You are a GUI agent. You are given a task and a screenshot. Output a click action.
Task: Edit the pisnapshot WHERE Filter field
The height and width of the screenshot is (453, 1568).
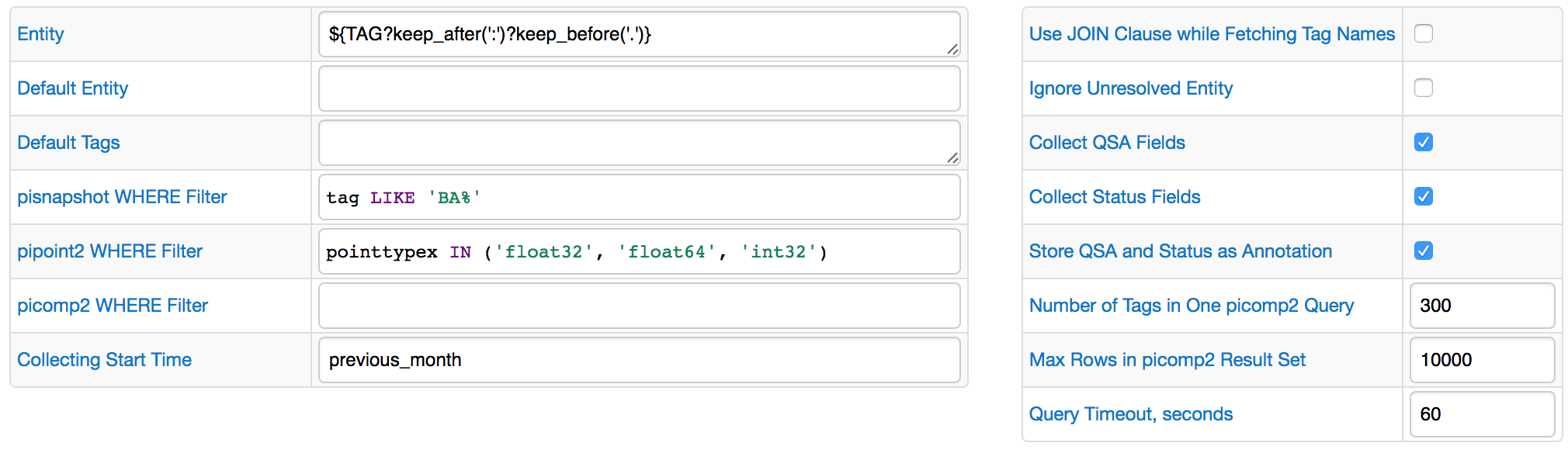coord(638,197)
